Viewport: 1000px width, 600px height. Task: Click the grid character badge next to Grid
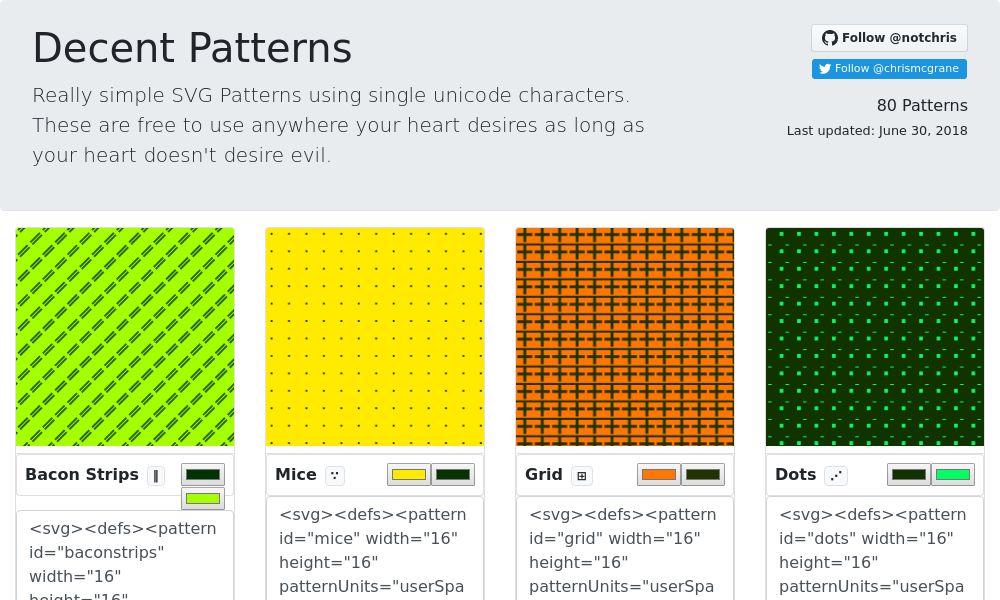pyautogui.click(x=582, y=476)
